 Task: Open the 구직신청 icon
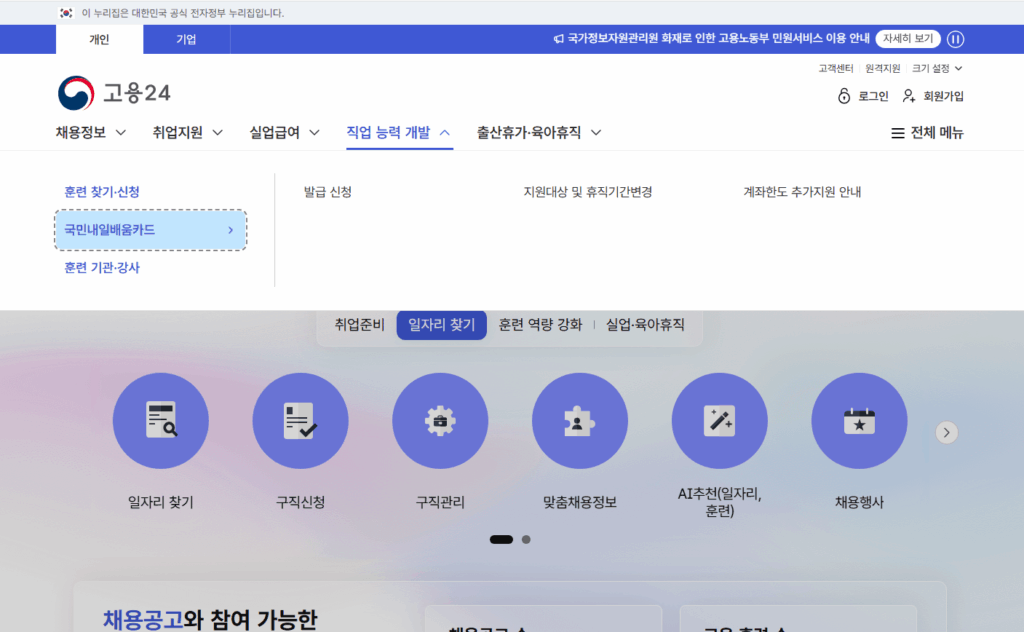tap(300, 420)
